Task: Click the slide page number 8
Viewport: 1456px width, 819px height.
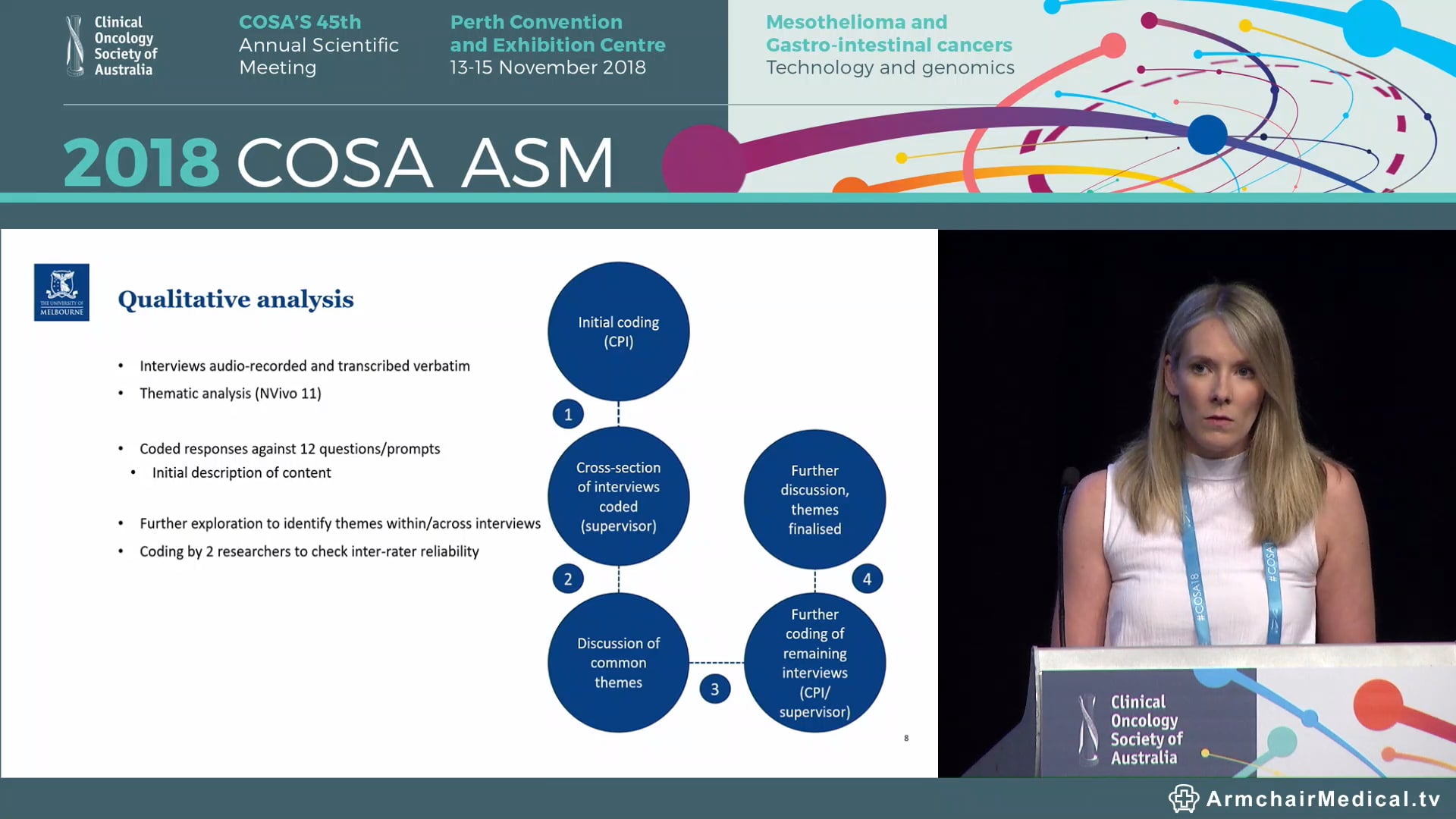Action: click(905, 736)
